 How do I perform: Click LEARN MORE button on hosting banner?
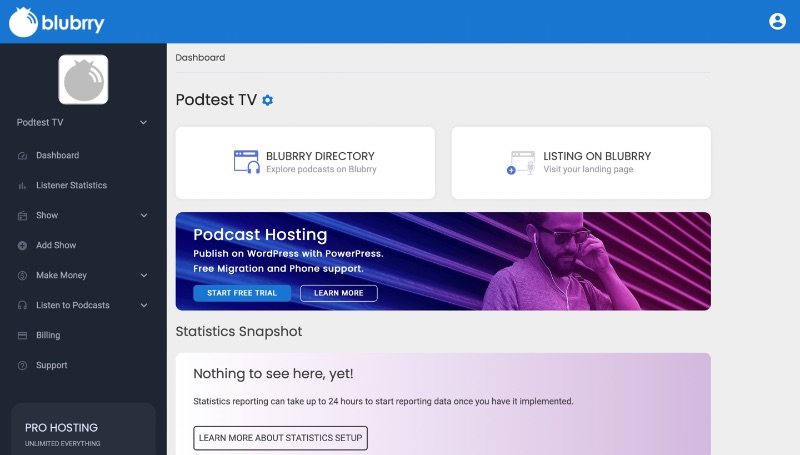click(339, 293)
